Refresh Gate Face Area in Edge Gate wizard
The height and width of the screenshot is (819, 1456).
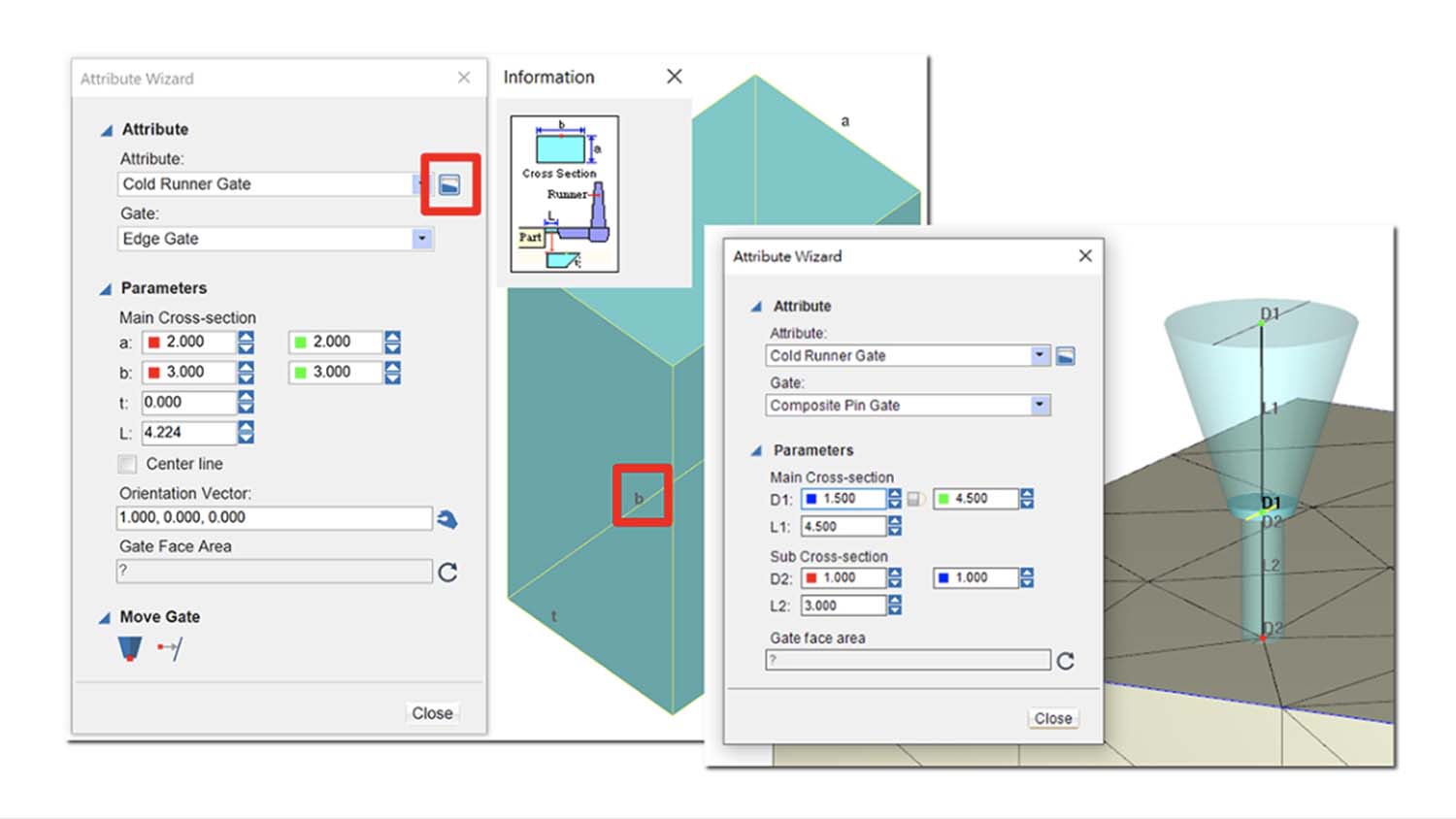pyautogui.click(x=447, y=573)
